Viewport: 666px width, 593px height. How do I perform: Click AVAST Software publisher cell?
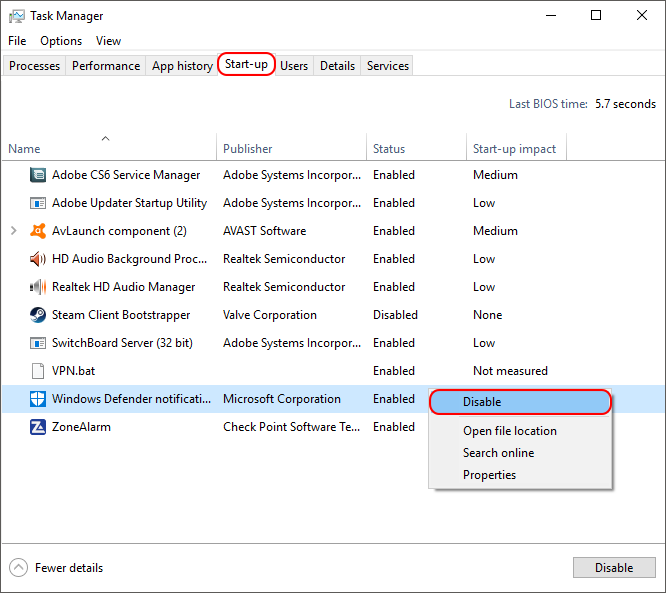point(264,231)
